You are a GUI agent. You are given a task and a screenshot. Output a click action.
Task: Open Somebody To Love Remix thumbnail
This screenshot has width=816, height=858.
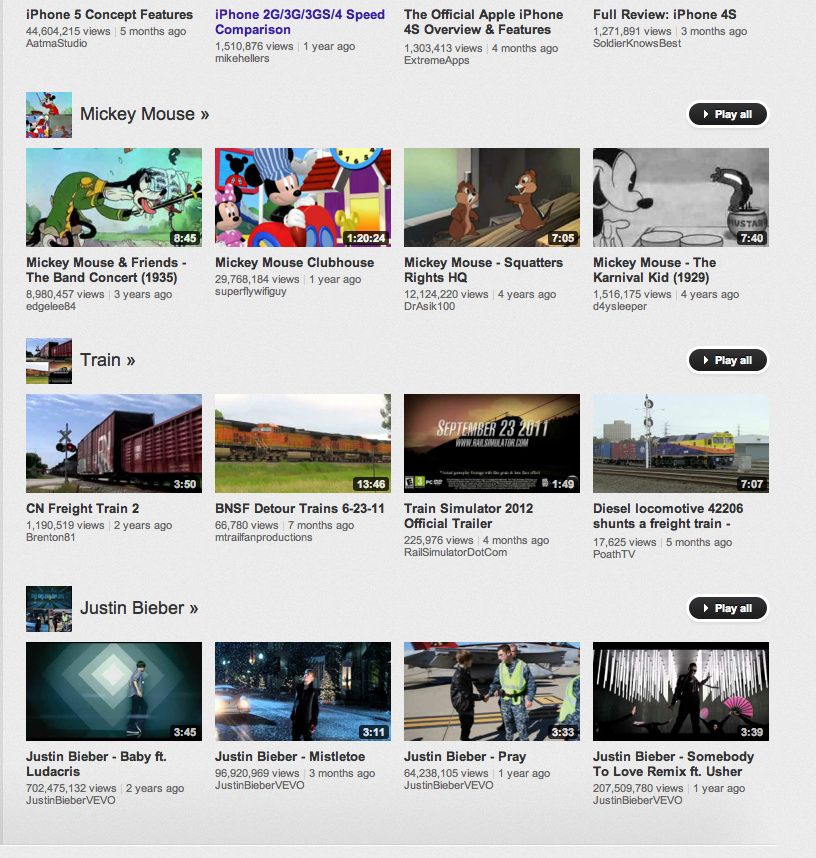[x=681, y=691]
